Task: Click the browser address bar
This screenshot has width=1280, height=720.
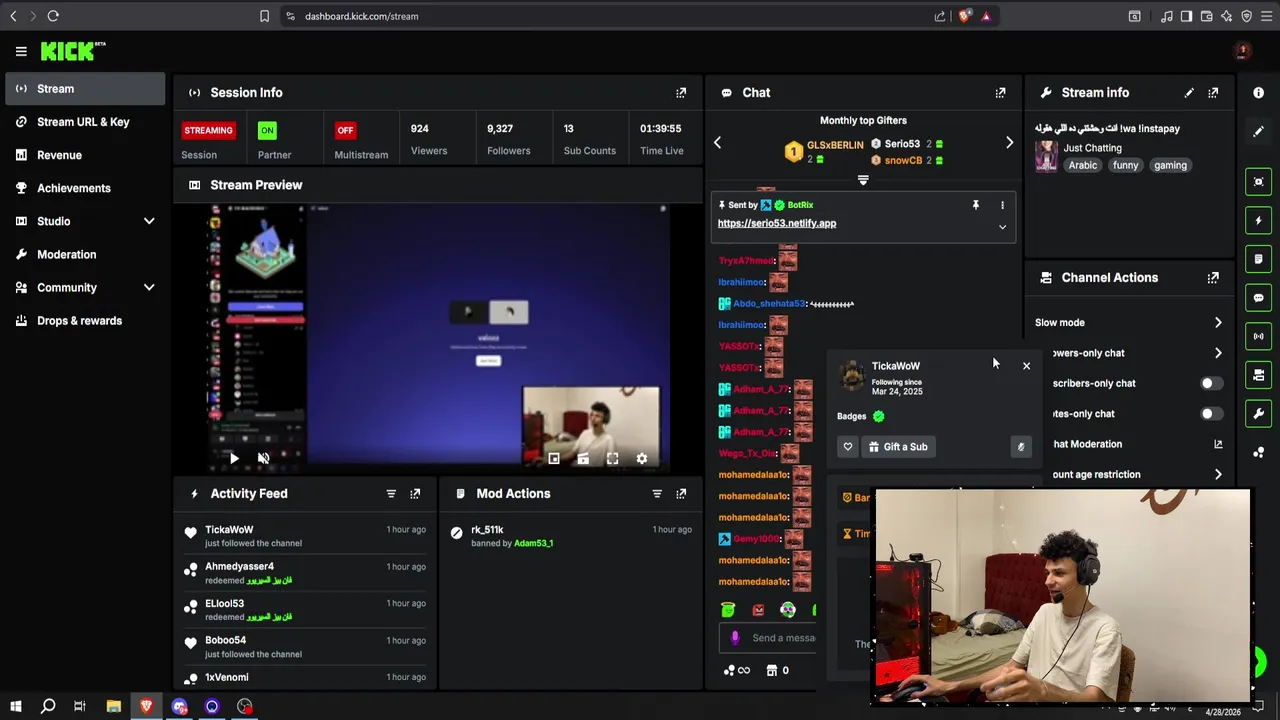Action: pos(600,16)
